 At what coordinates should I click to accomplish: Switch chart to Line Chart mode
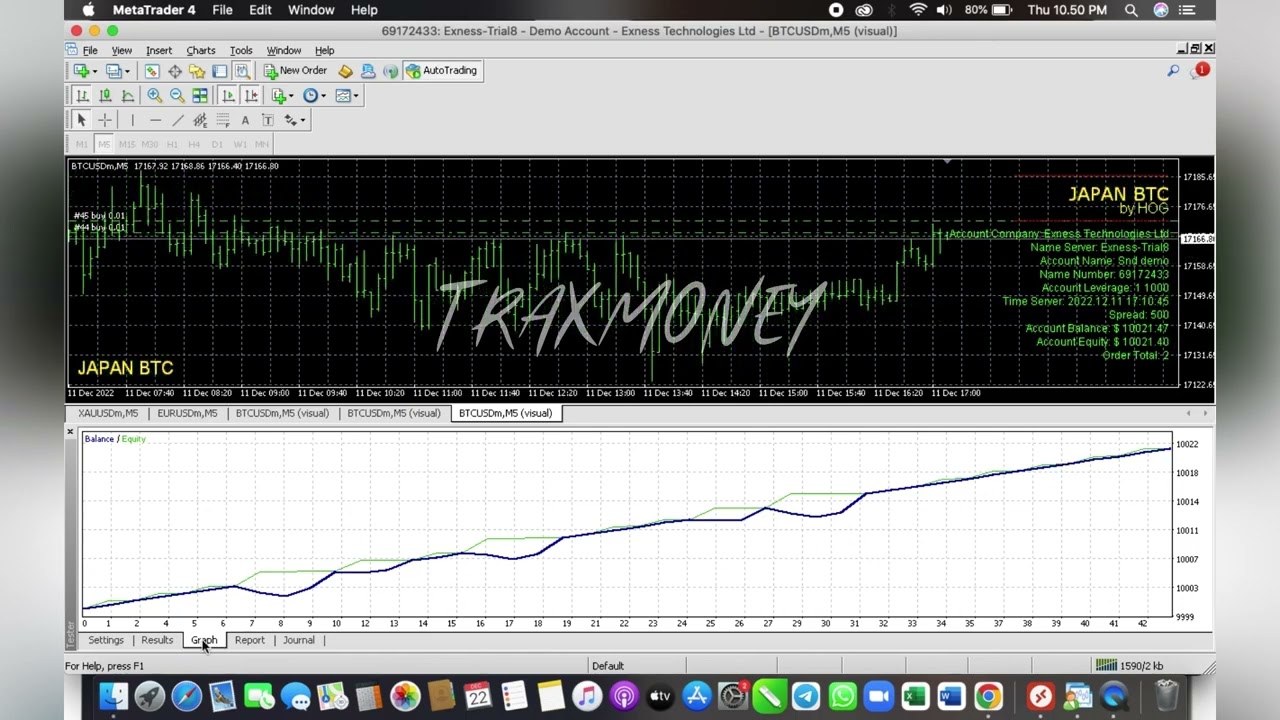click(x=128, y=96)
